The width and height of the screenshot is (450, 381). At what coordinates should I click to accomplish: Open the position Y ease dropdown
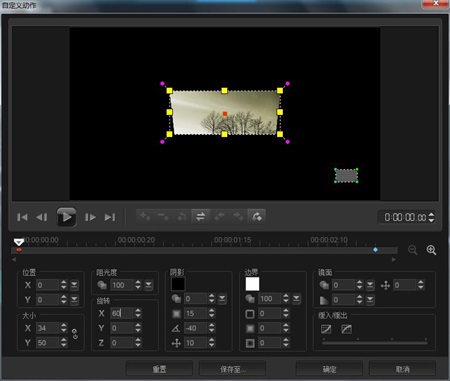(74, 300)
